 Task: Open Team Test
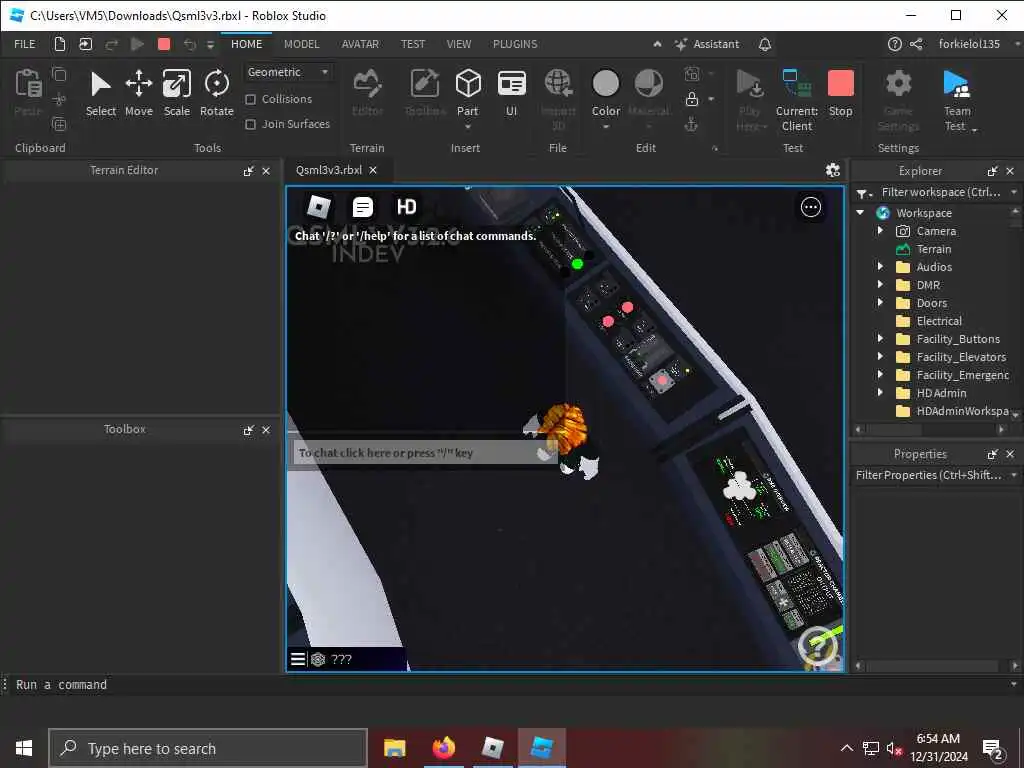(x=957, y=100)
